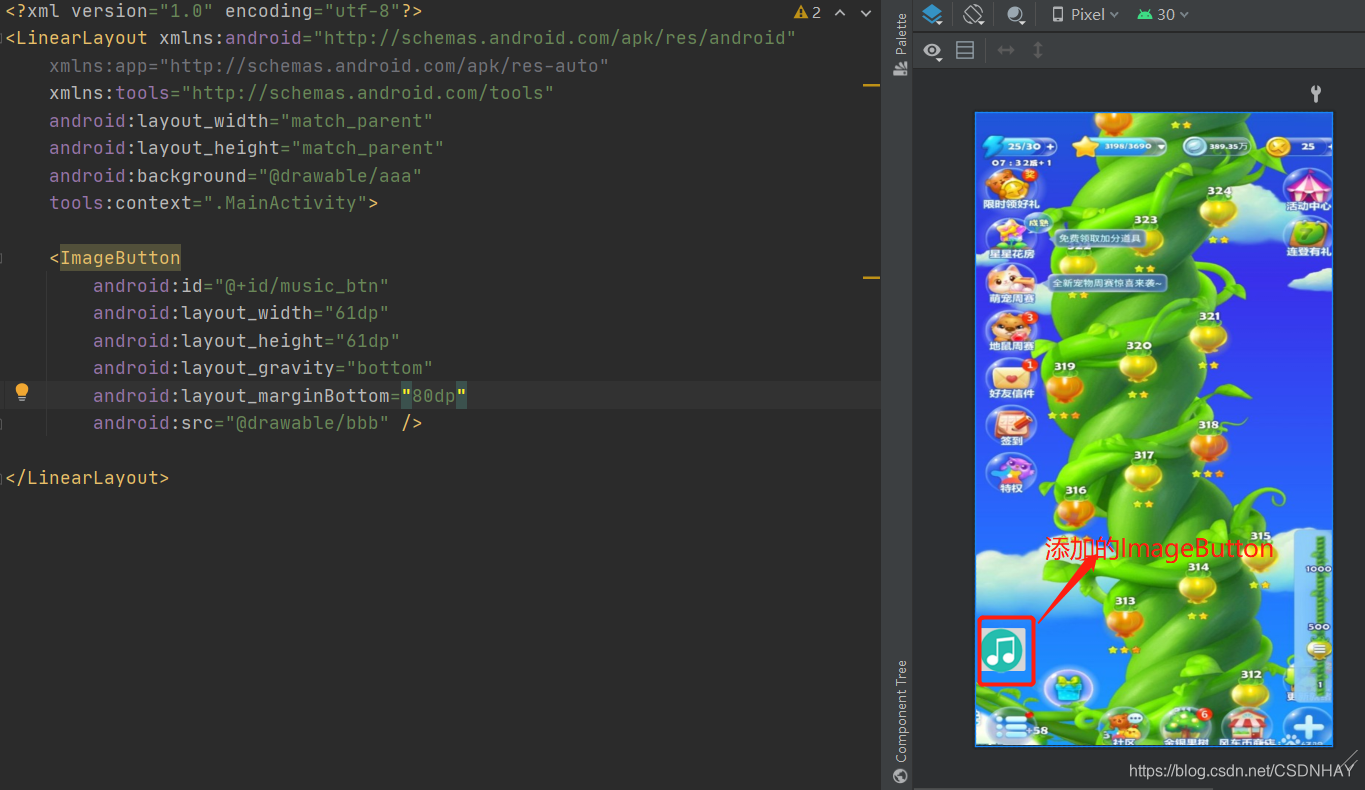Click the closing </LinearLayout> tag
1365x790 pixels.
pos(87,478)
